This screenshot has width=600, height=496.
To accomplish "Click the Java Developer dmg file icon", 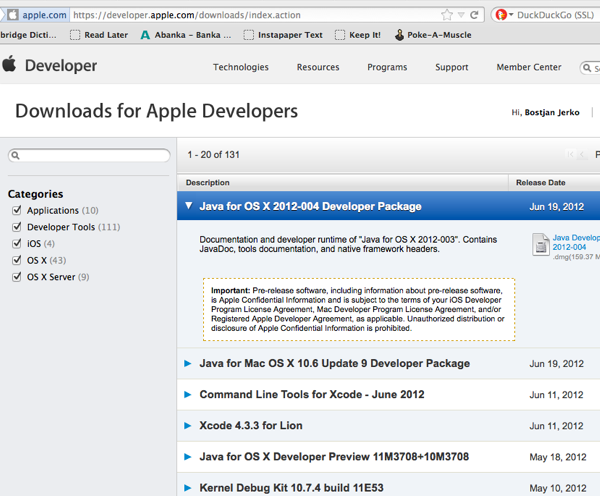I will (541, 244).
